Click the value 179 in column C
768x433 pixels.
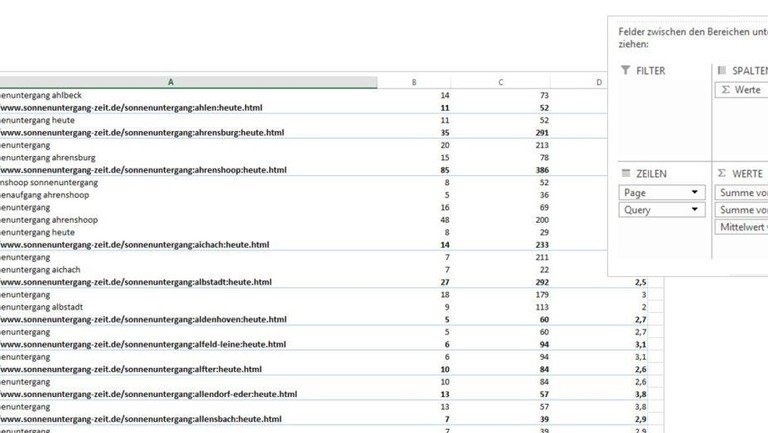(542, 294)
